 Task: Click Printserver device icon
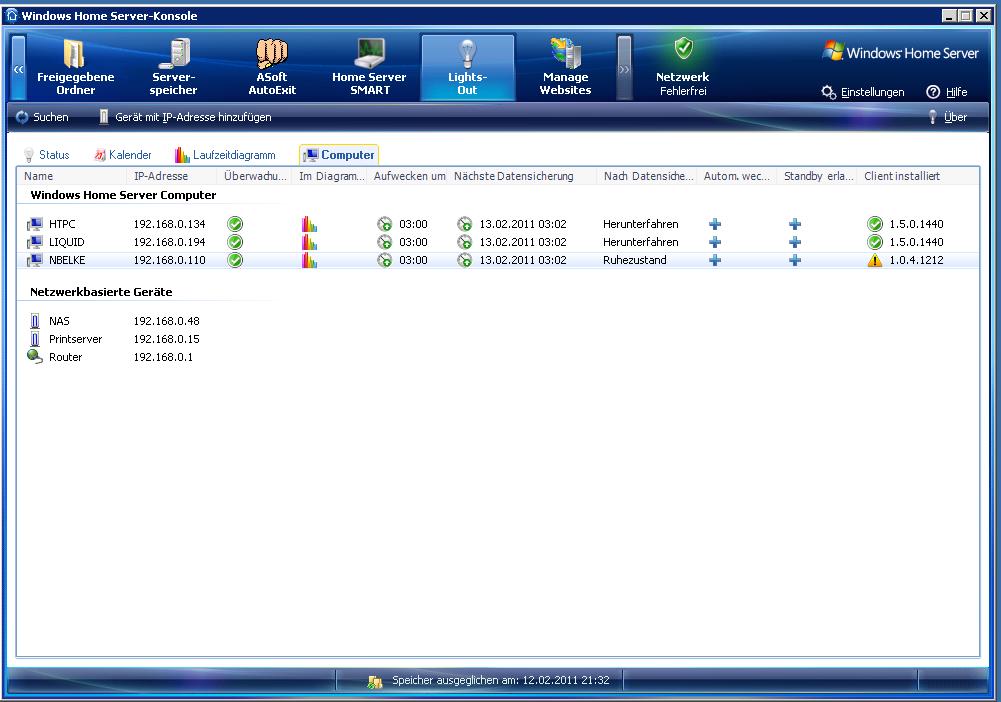click(35, 339)
